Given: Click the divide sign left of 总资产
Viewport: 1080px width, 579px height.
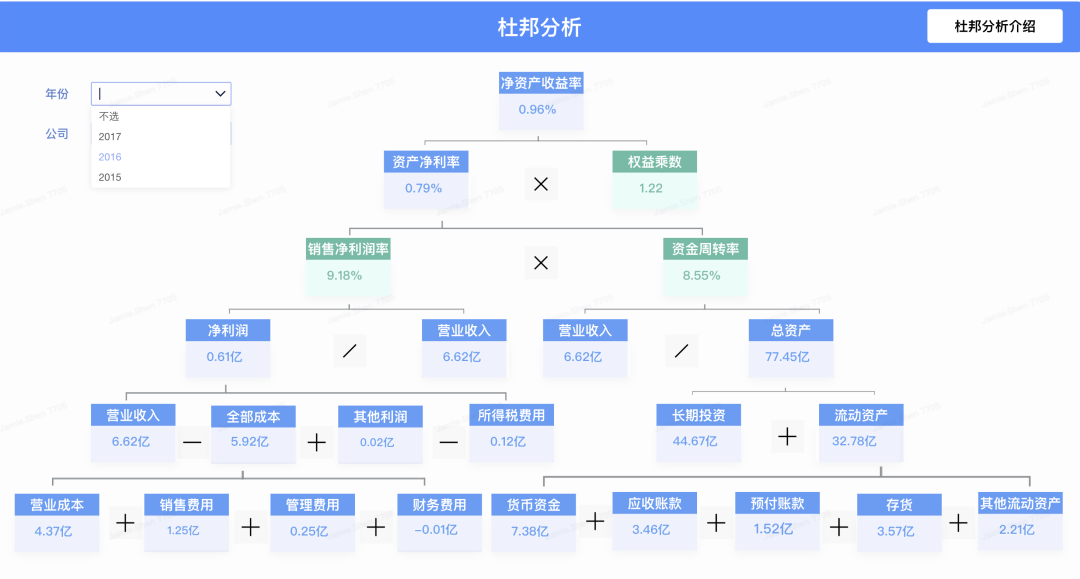Looking at the screenshot, I should 681,351.
